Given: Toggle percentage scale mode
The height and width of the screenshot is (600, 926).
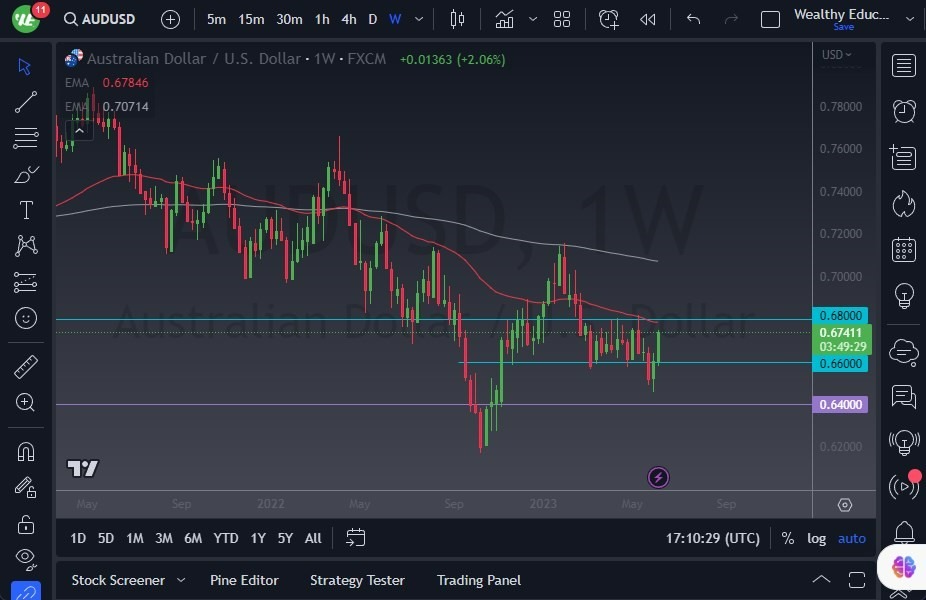Looking at the screenshot, I should tap(788, 538).
